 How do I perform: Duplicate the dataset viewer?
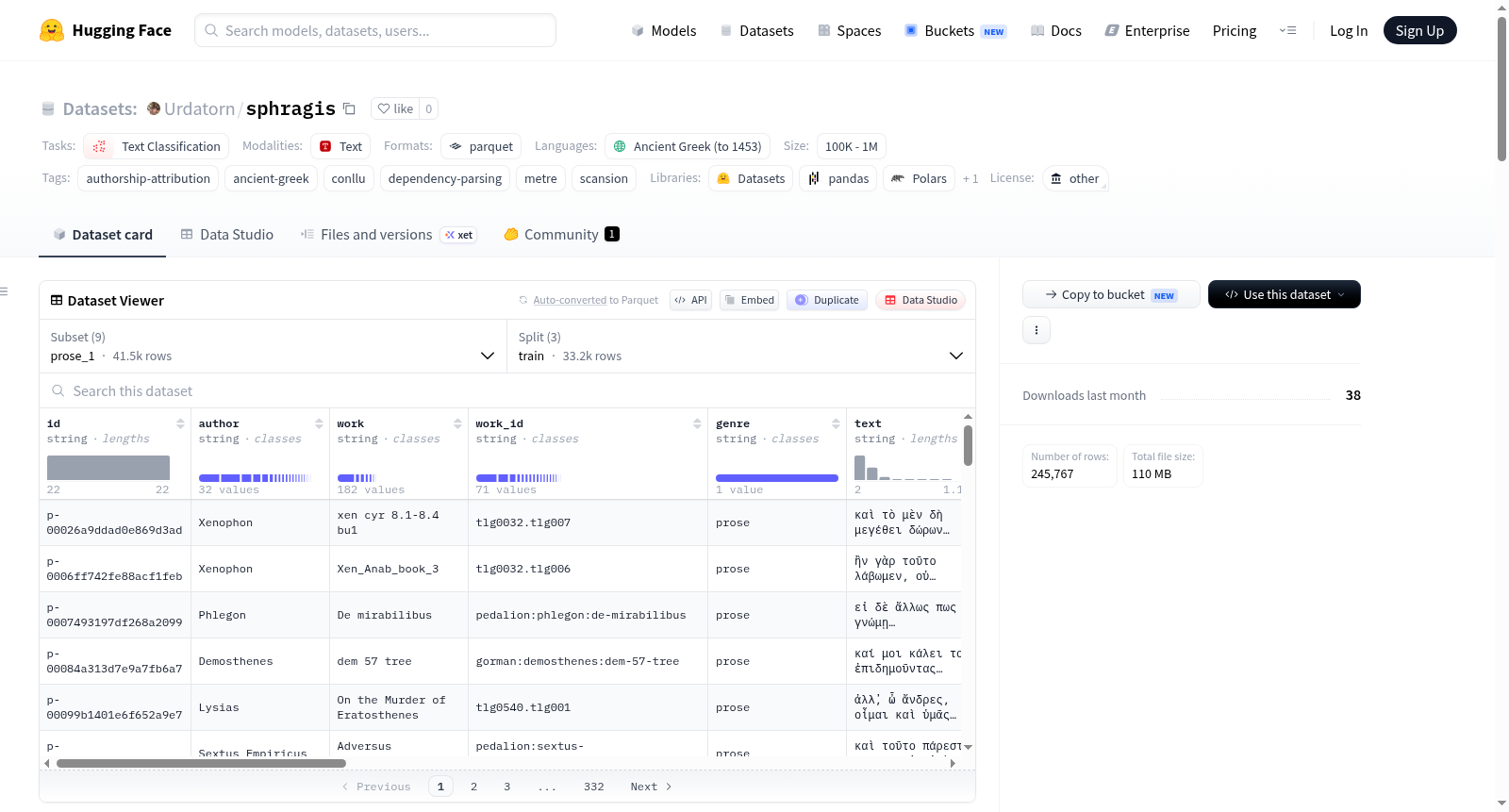click(x=827, y=300)
